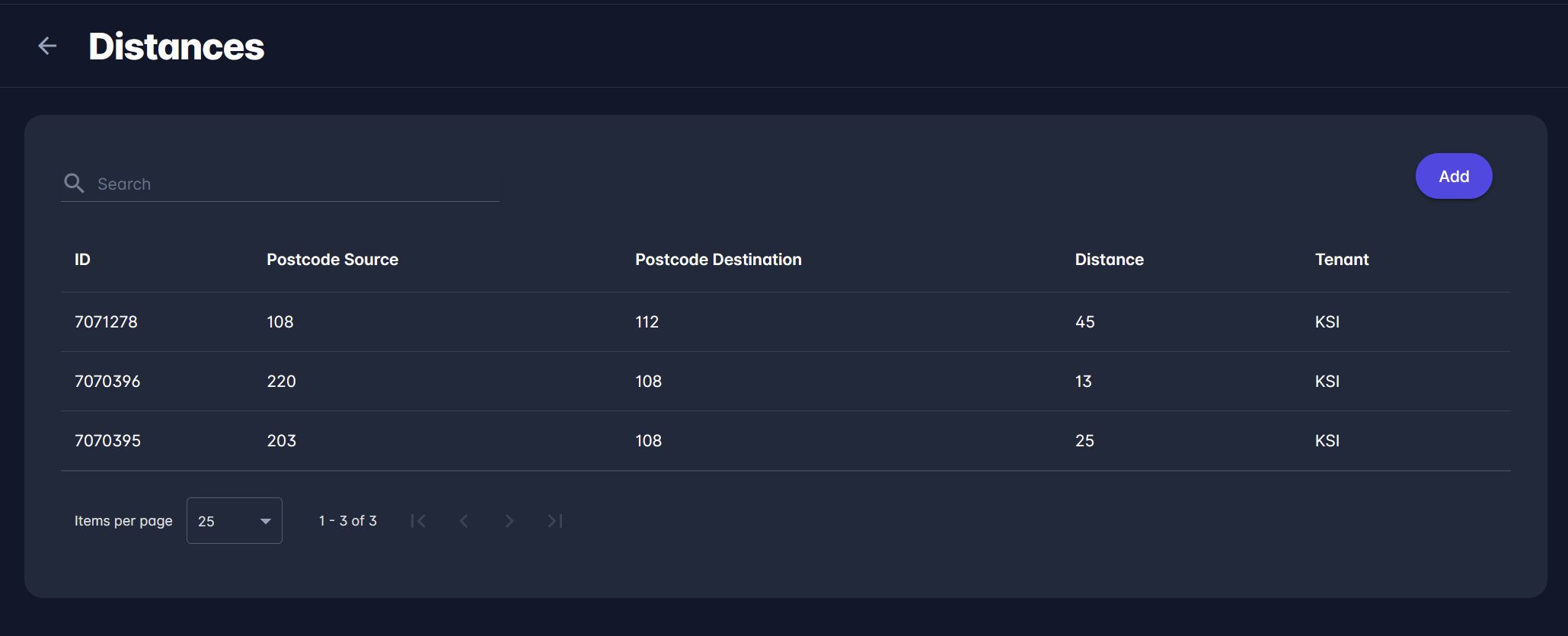Sort by the Distance column header

[1109, 260]
